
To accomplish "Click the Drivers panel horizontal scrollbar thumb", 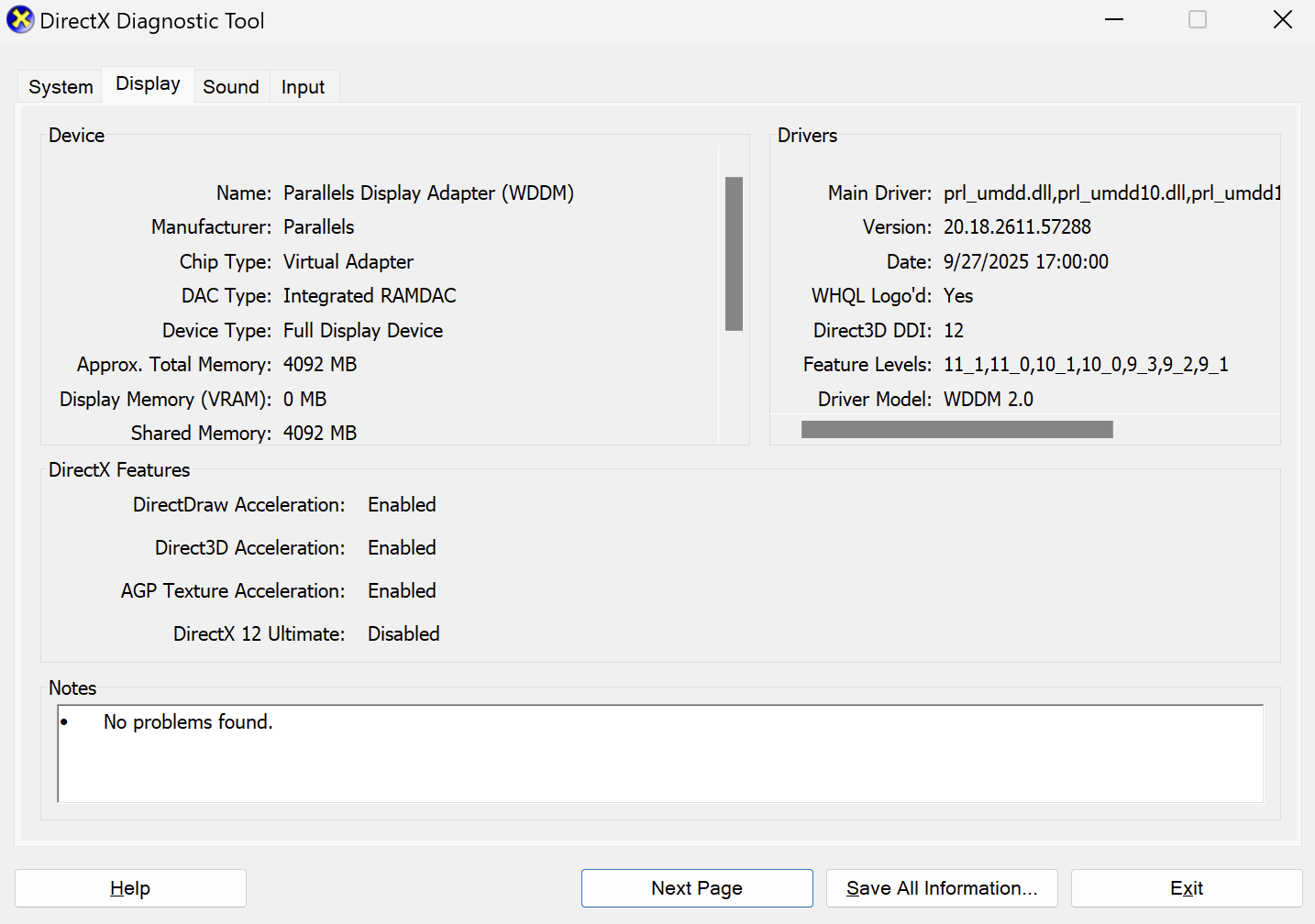I will (x=957, y=430).
